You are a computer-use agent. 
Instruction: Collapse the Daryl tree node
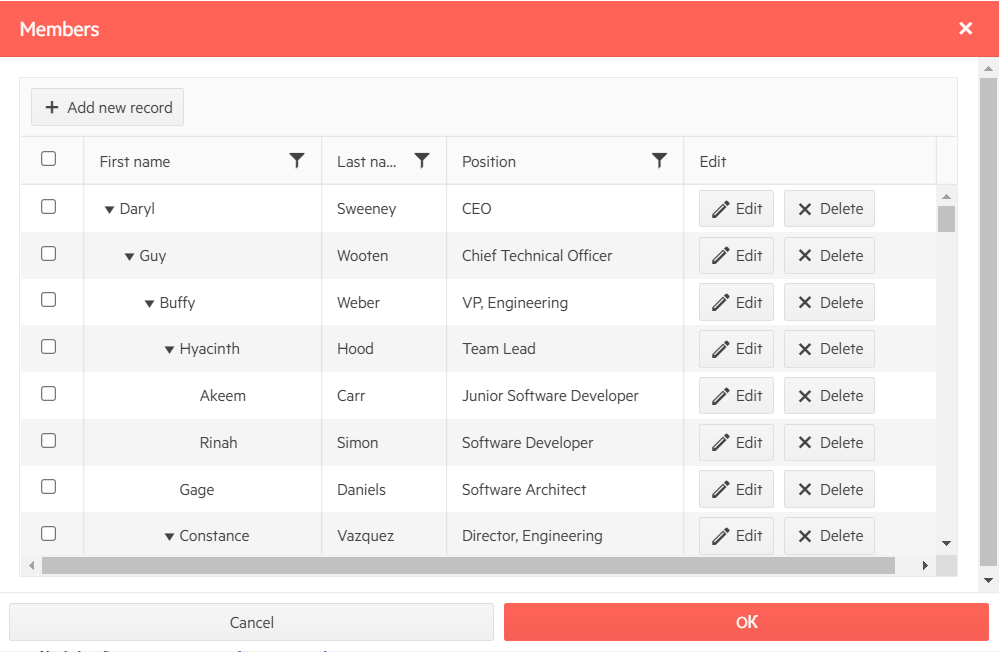[x=110, y=208]
